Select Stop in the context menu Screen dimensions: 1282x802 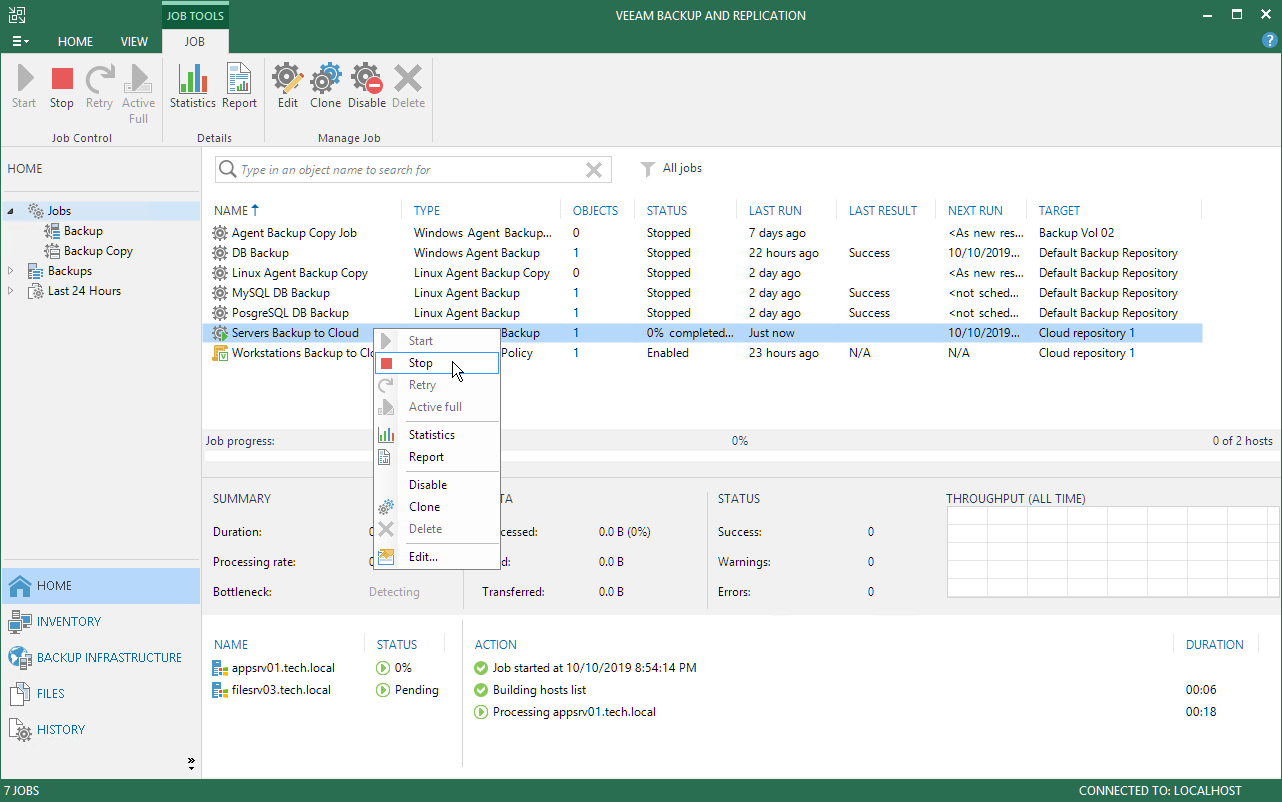[421, 363]
